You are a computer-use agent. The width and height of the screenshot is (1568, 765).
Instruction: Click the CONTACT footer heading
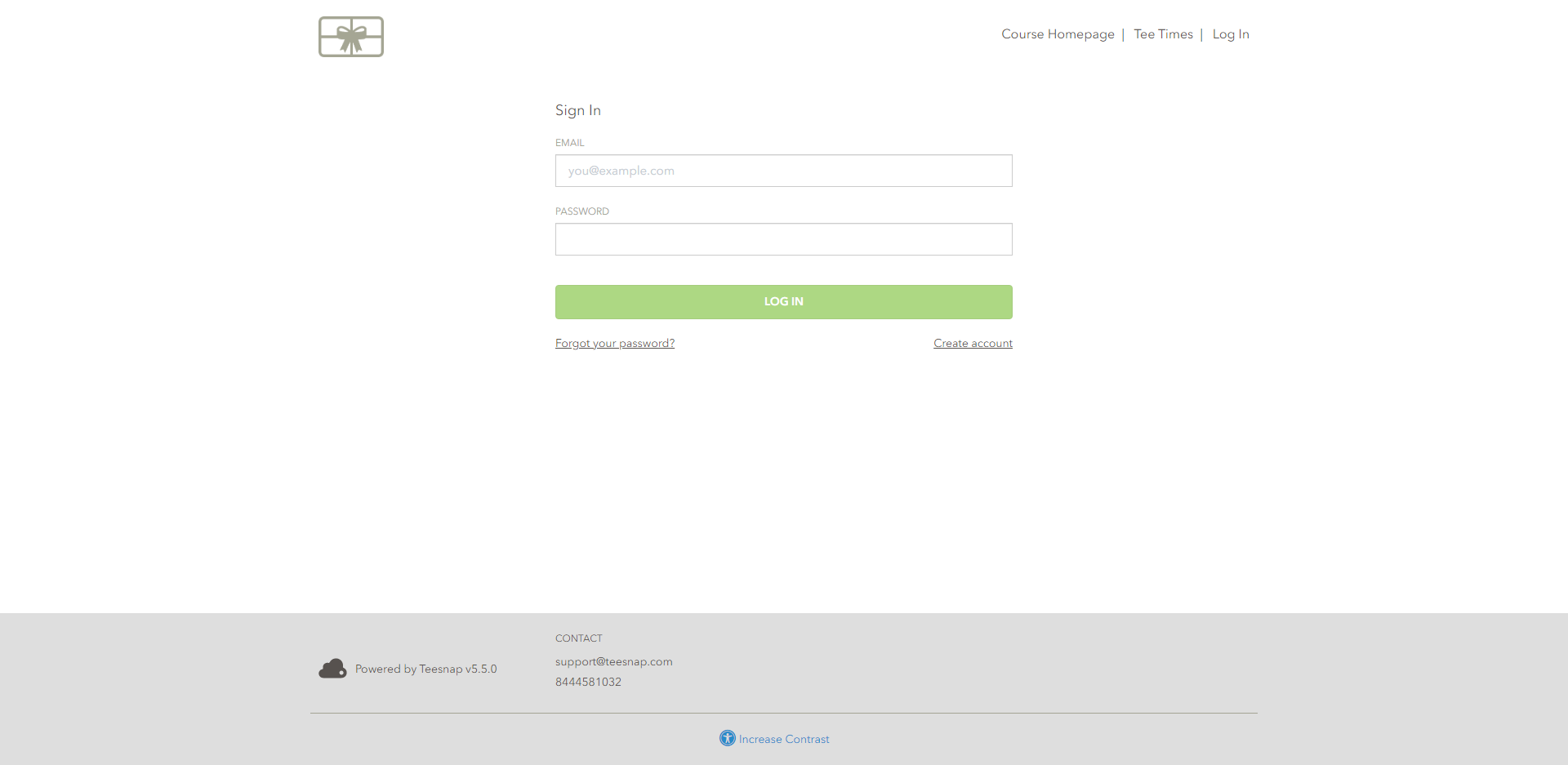pyautogui.click(x=579, y=638)
